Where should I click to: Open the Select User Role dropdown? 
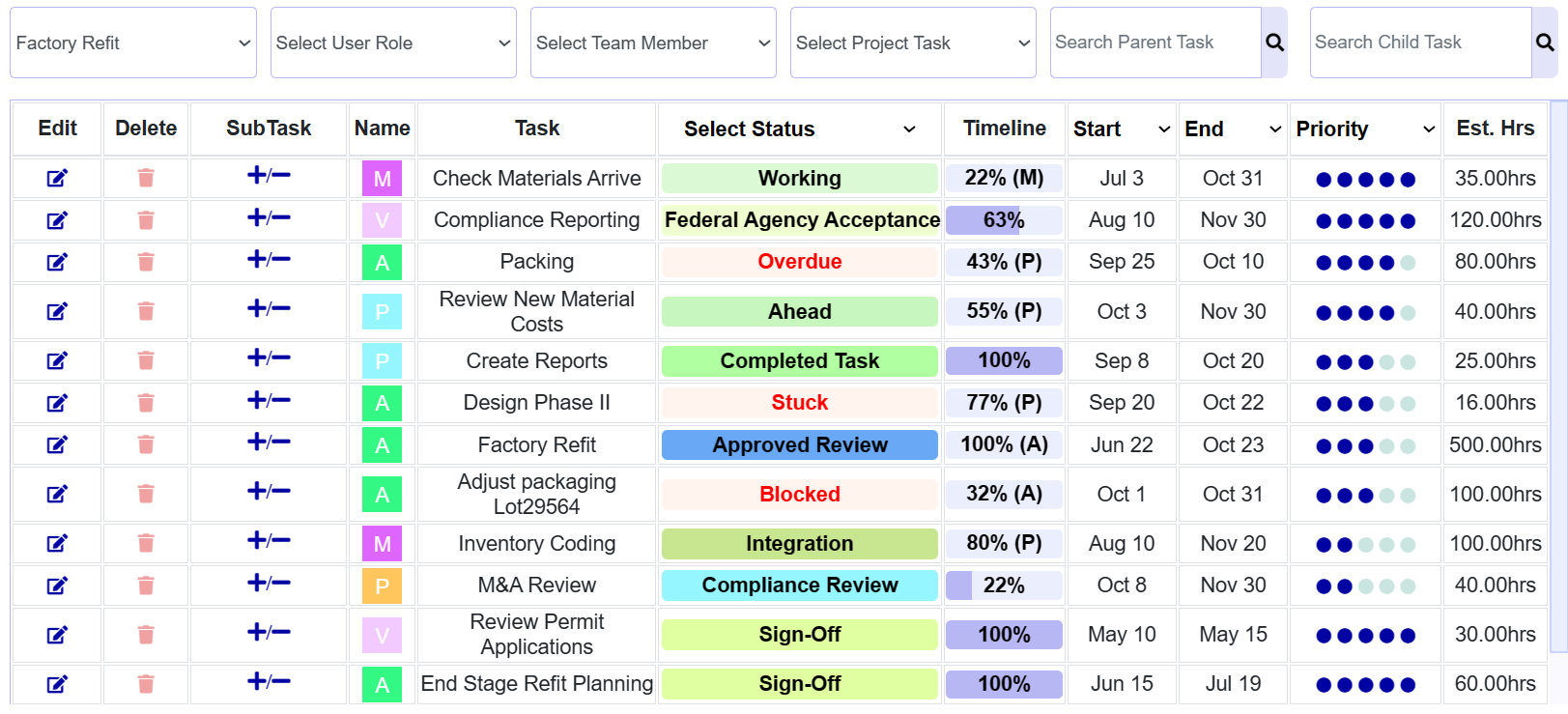(x=393, y=43)
